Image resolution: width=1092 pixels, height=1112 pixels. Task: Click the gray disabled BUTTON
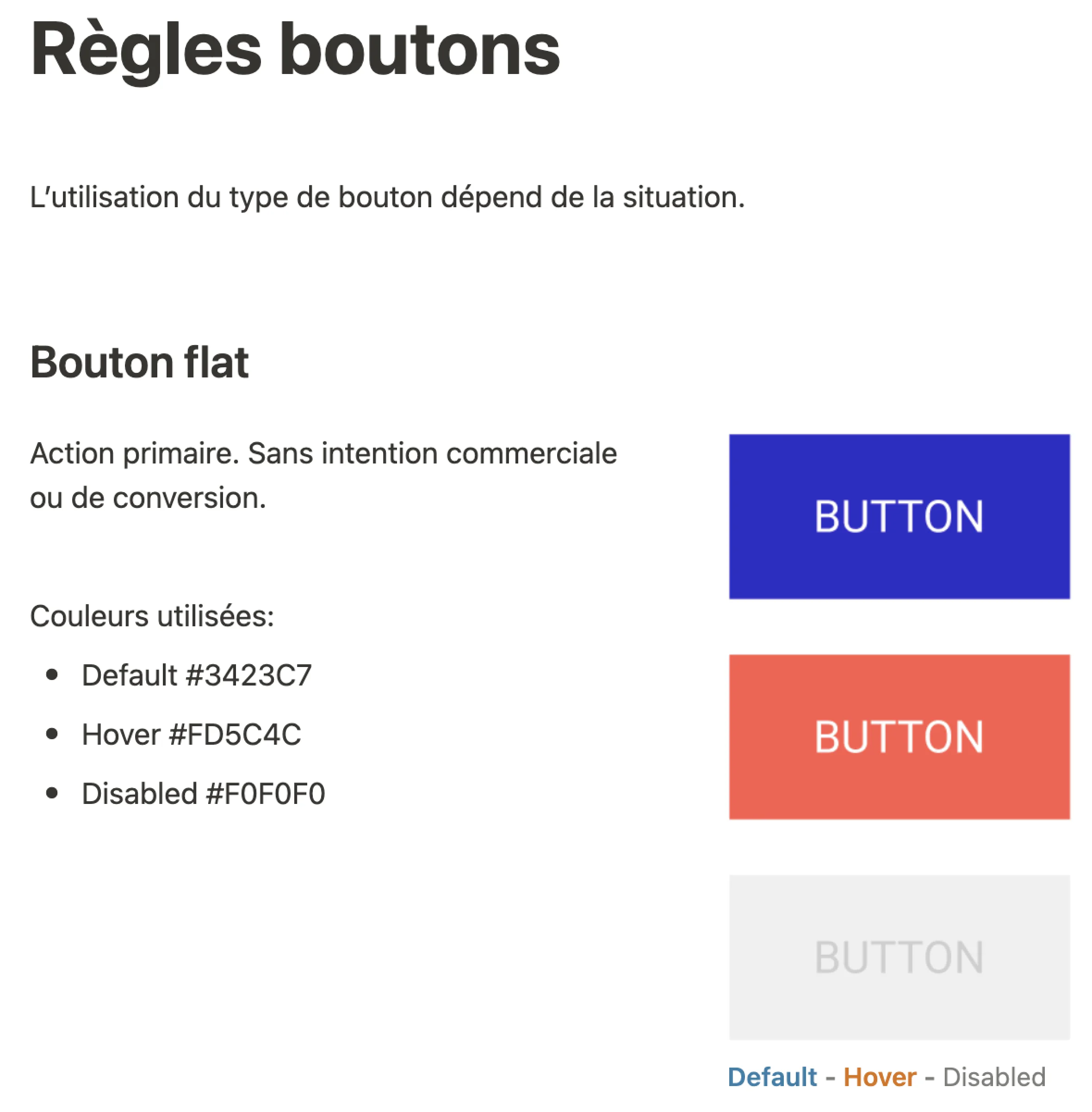[x=899, y=957]
